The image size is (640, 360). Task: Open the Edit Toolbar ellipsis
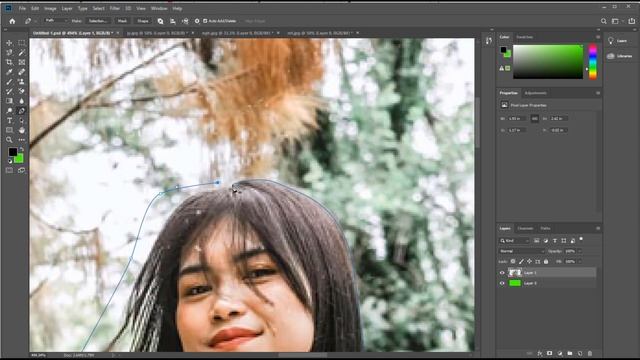point(22,140)
